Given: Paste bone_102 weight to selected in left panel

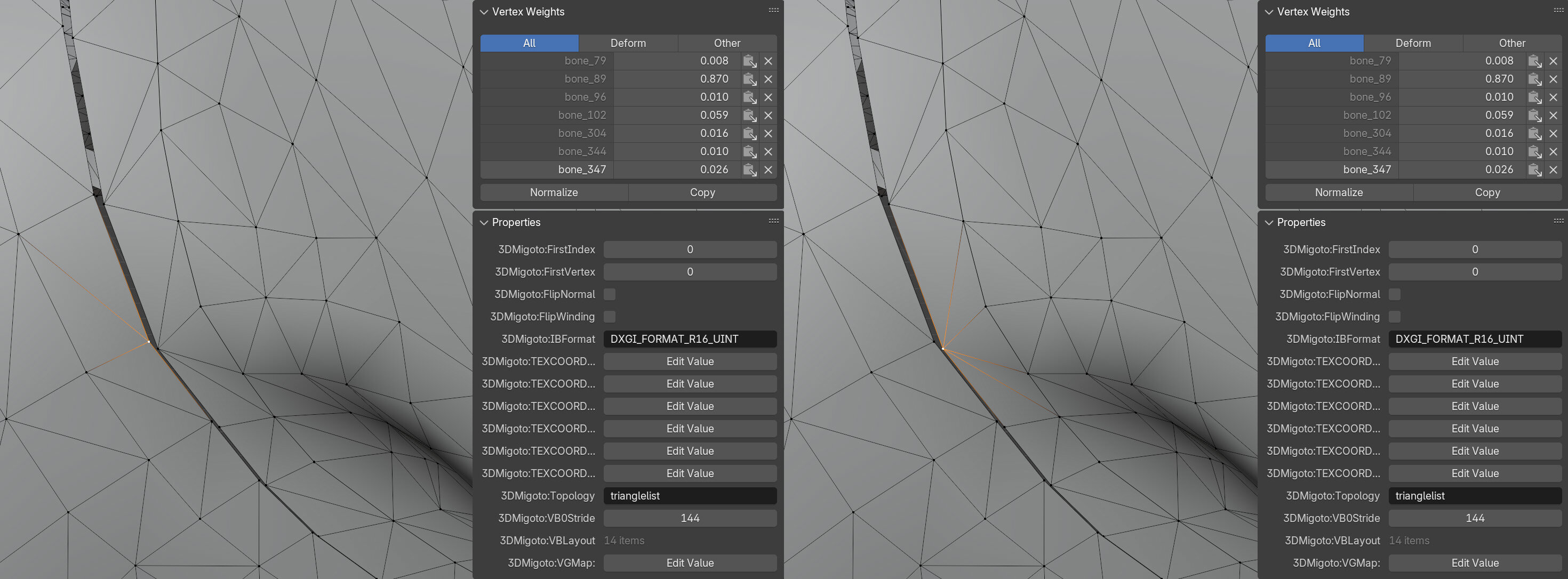Looking at the screenshot, I should point(749,116).
